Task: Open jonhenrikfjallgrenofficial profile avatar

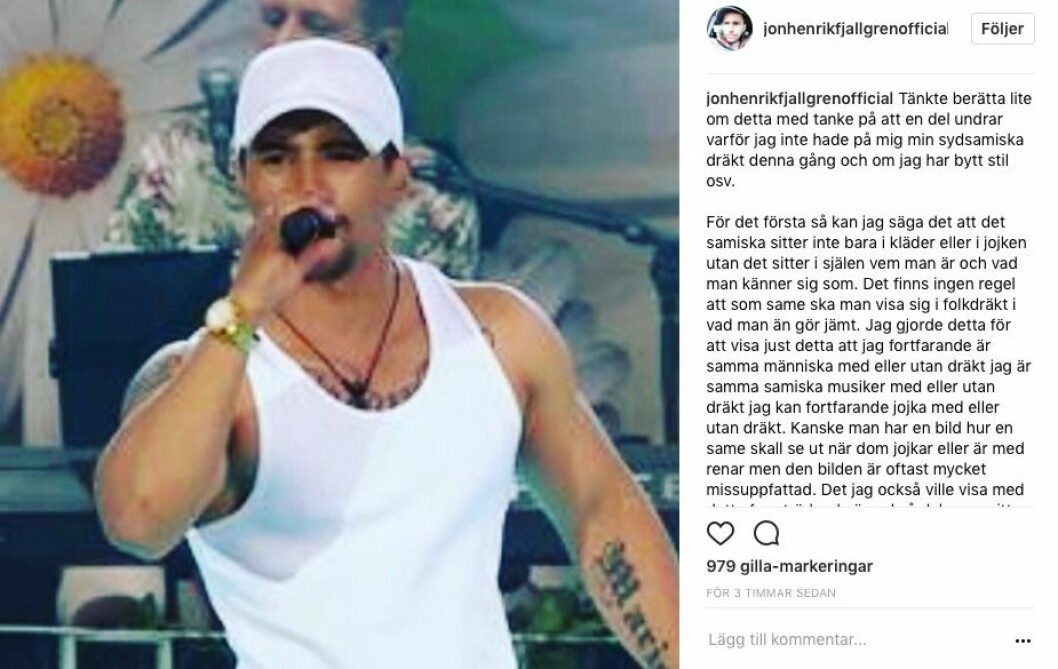Action: click(729, 28)
